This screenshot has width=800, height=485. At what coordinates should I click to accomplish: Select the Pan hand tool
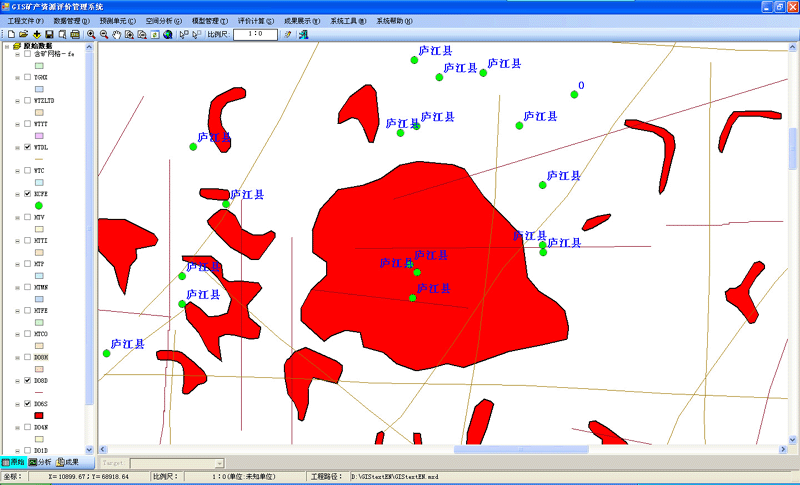pos(117,34)
